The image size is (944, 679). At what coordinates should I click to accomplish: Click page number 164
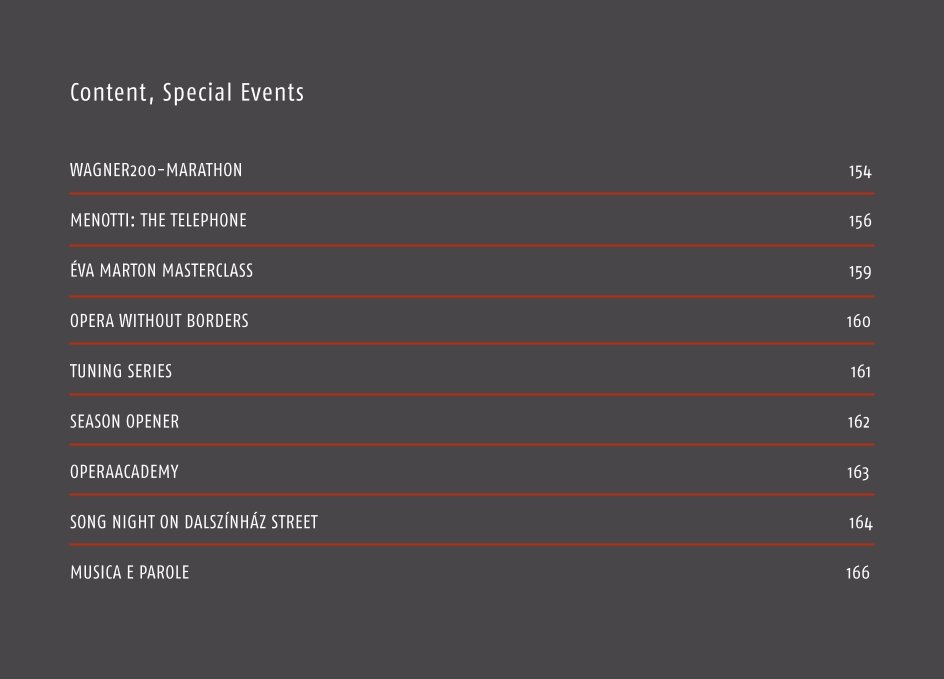[x=860, y=522]
